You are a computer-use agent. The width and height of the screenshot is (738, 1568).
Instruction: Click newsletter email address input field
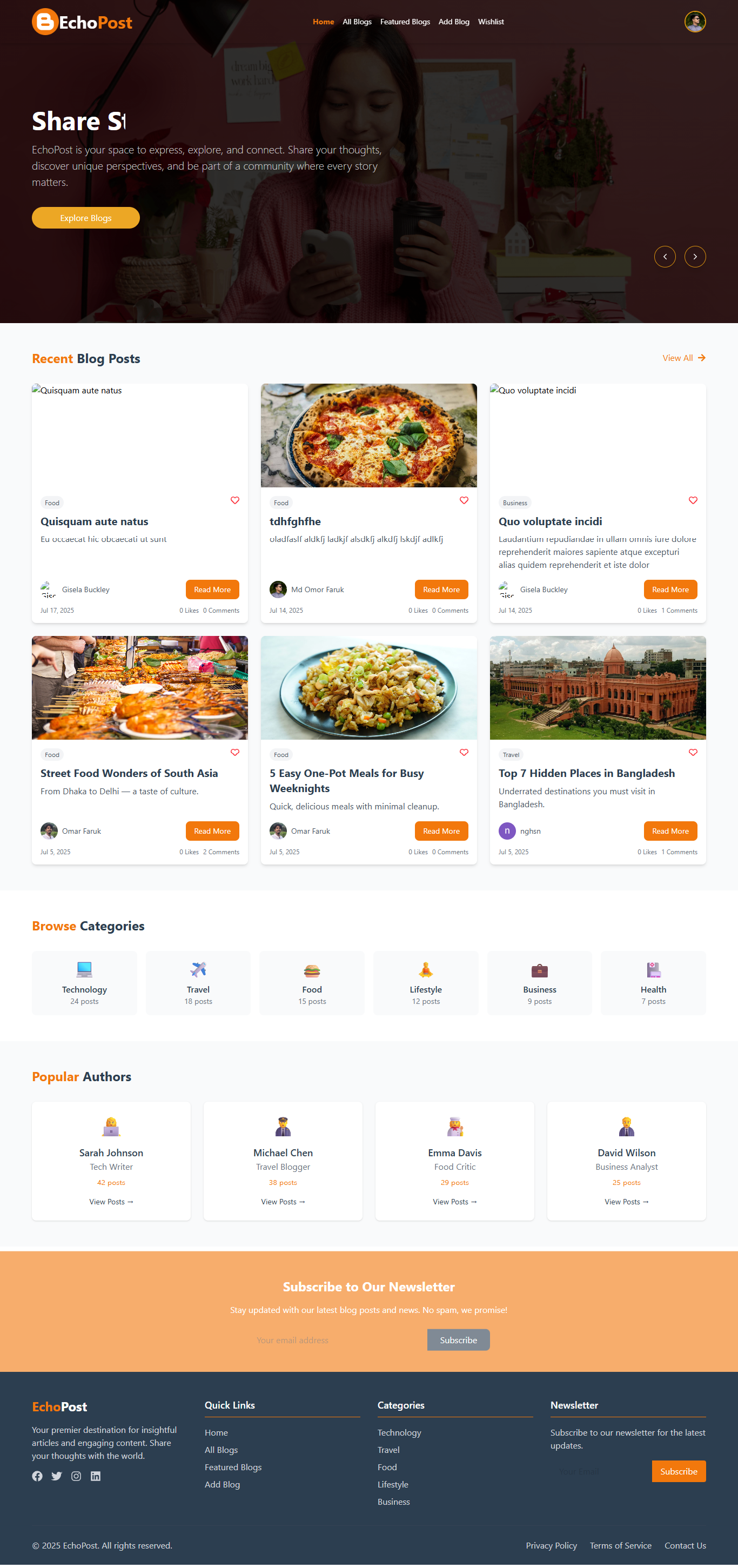point(337,1340)
